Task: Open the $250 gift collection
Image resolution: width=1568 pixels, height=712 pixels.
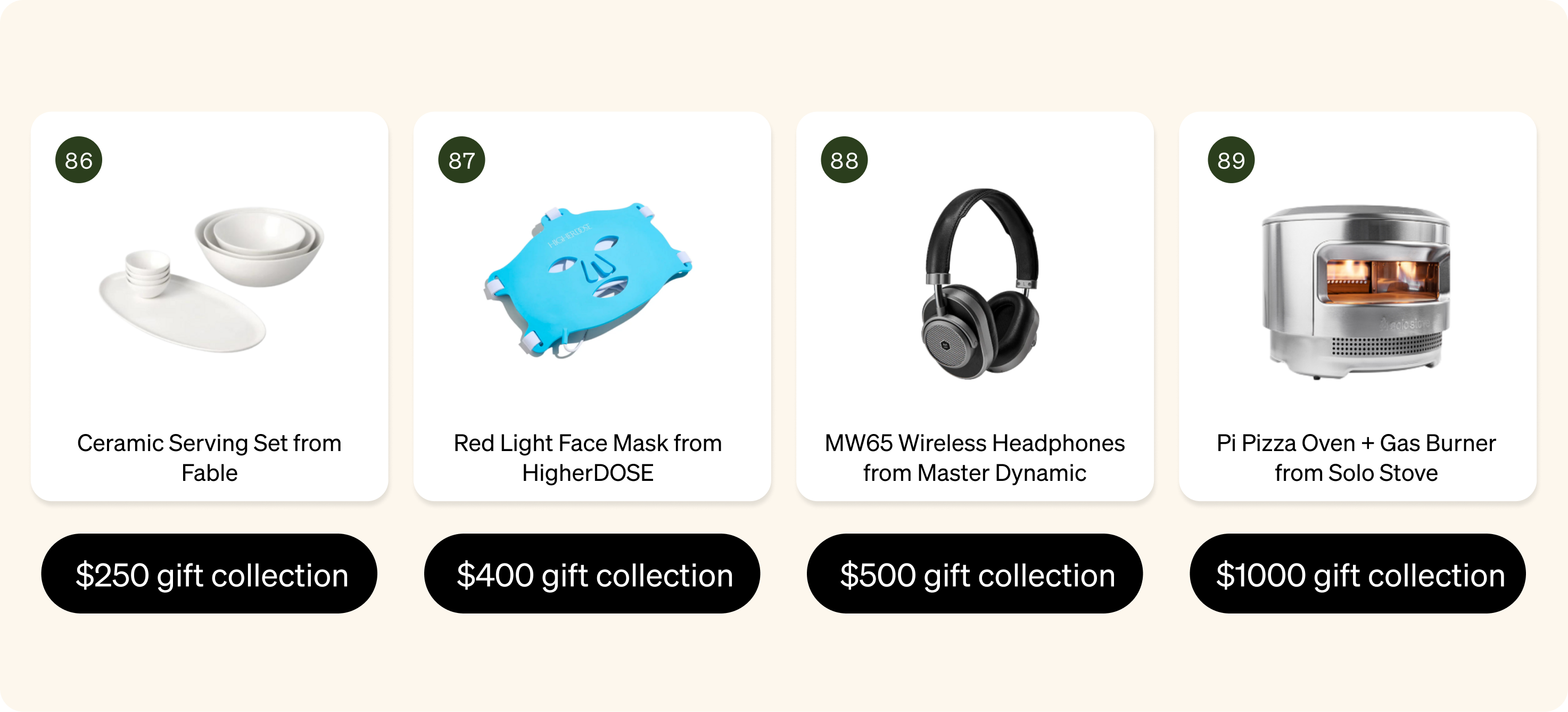Action: coord(209,574)
